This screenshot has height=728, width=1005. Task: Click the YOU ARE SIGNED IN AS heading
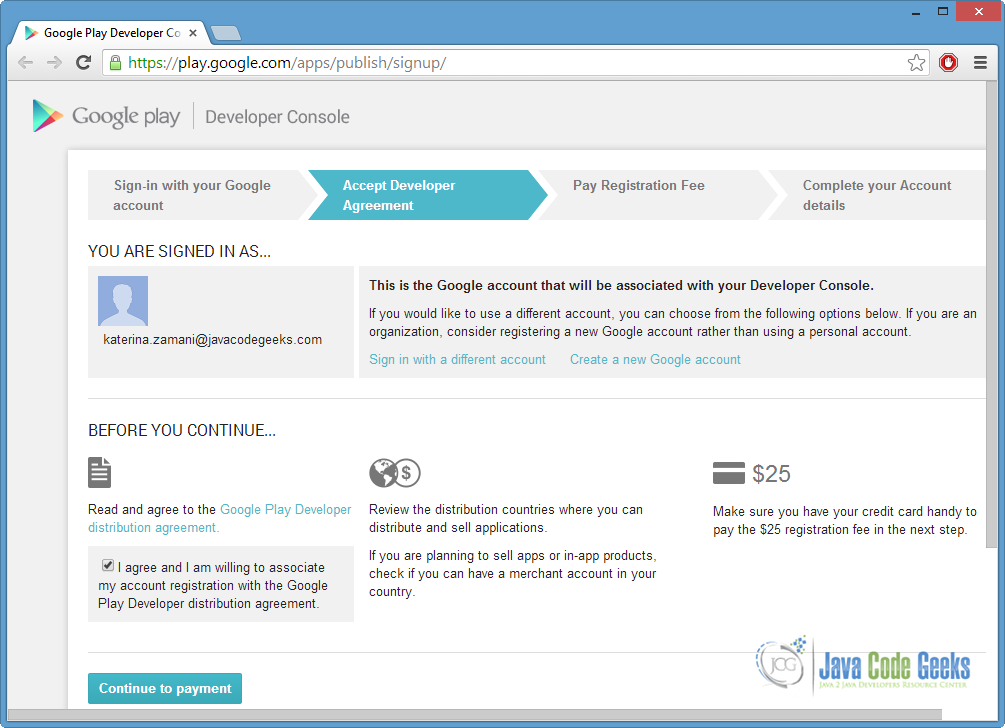click(x=179, y=251)
